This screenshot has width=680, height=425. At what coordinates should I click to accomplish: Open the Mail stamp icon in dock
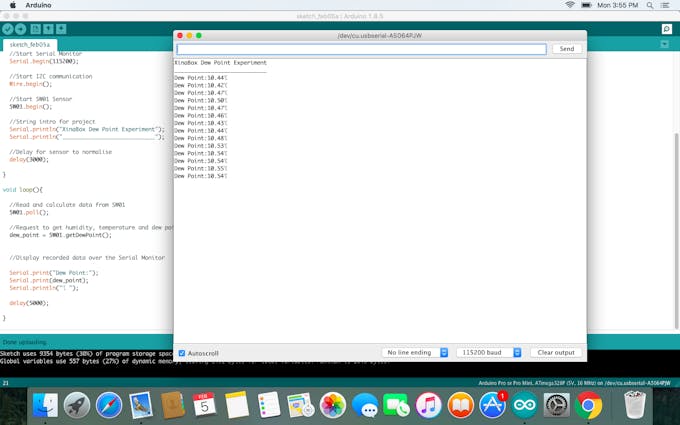(141, 405)
